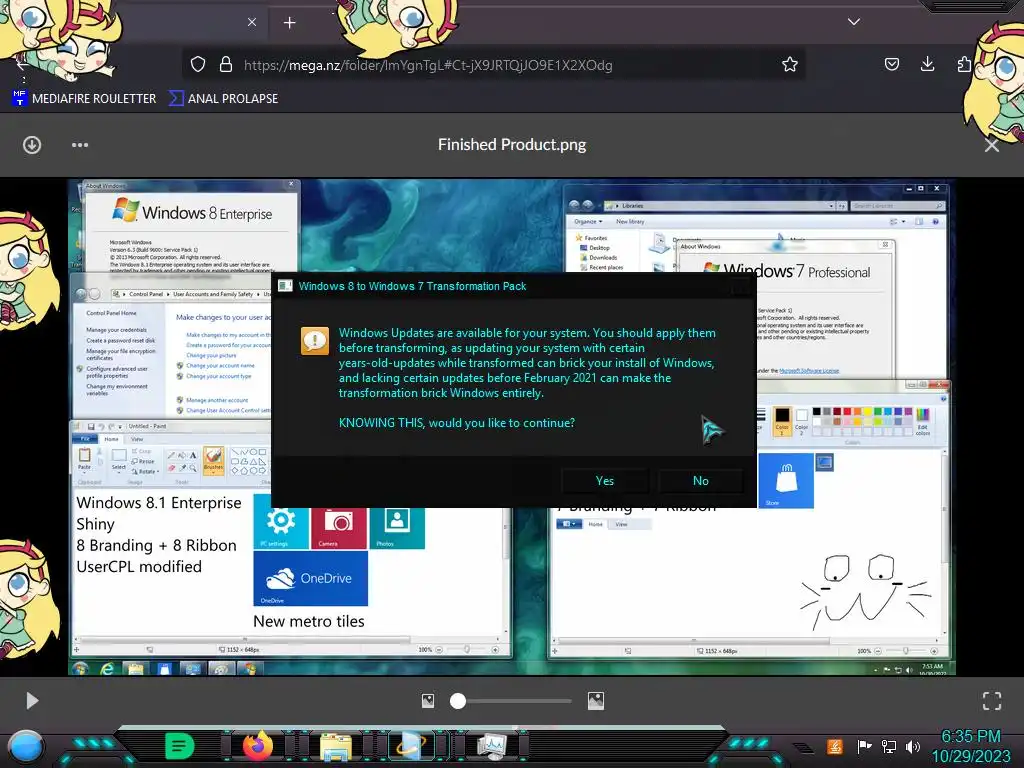
Task: Click the dialog title Windows 8 to Windows 7 Transformation Pack
Action: point(412,286)
